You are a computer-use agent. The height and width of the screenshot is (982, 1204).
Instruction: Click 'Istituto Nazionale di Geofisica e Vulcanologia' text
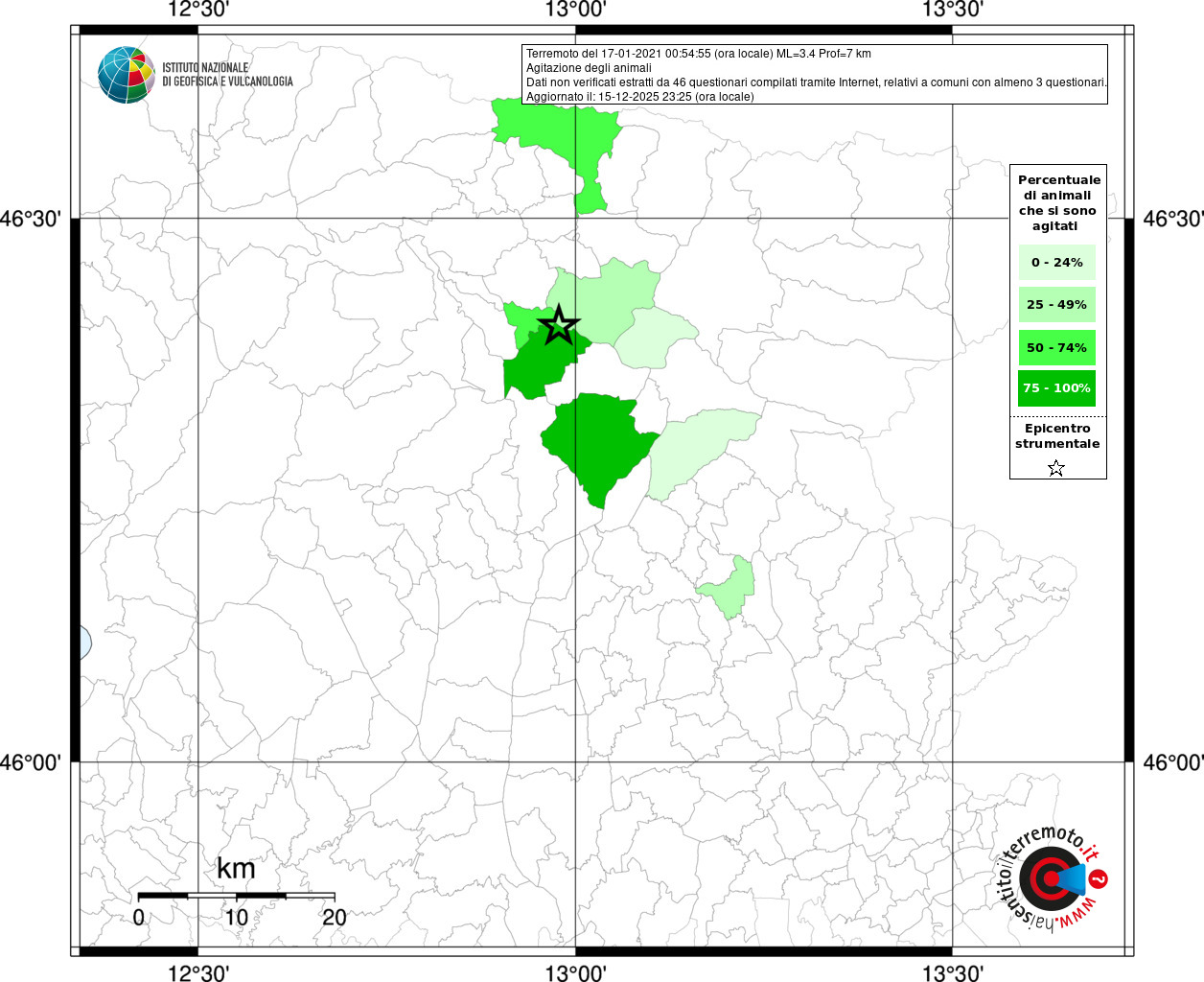coord(227,75)
